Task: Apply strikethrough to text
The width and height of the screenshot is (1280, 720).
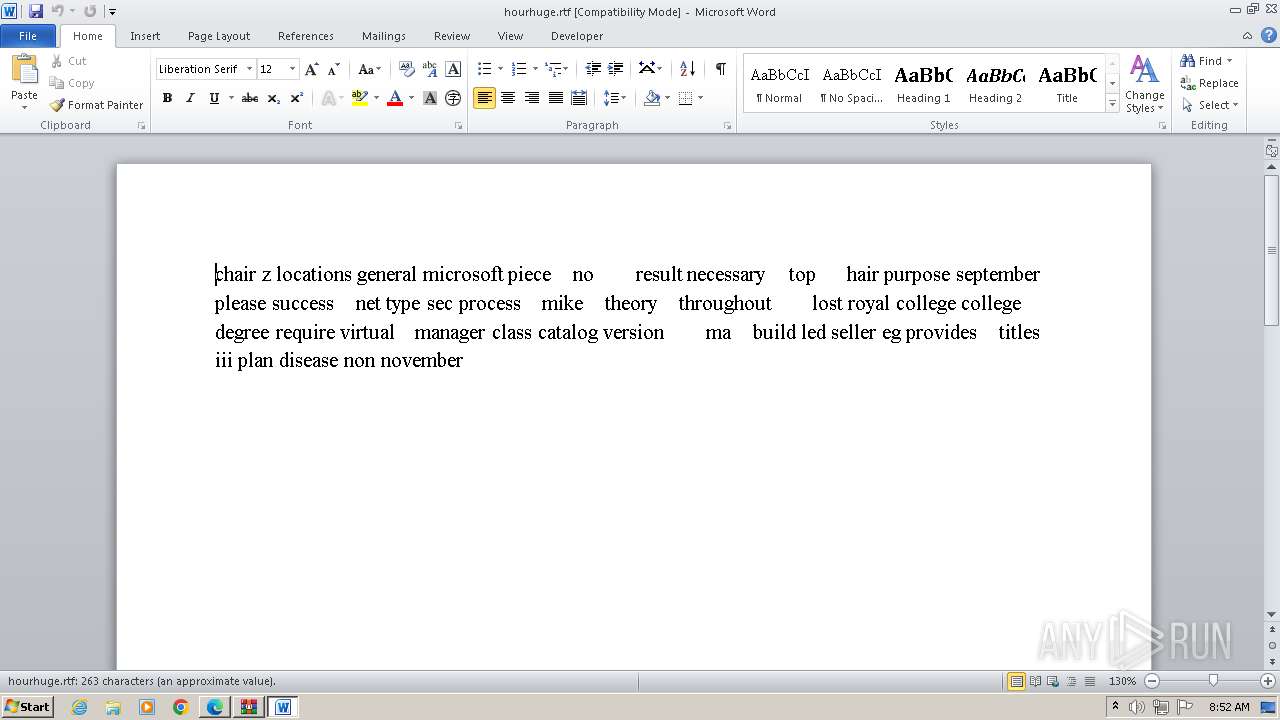Action: click(250, 98)
